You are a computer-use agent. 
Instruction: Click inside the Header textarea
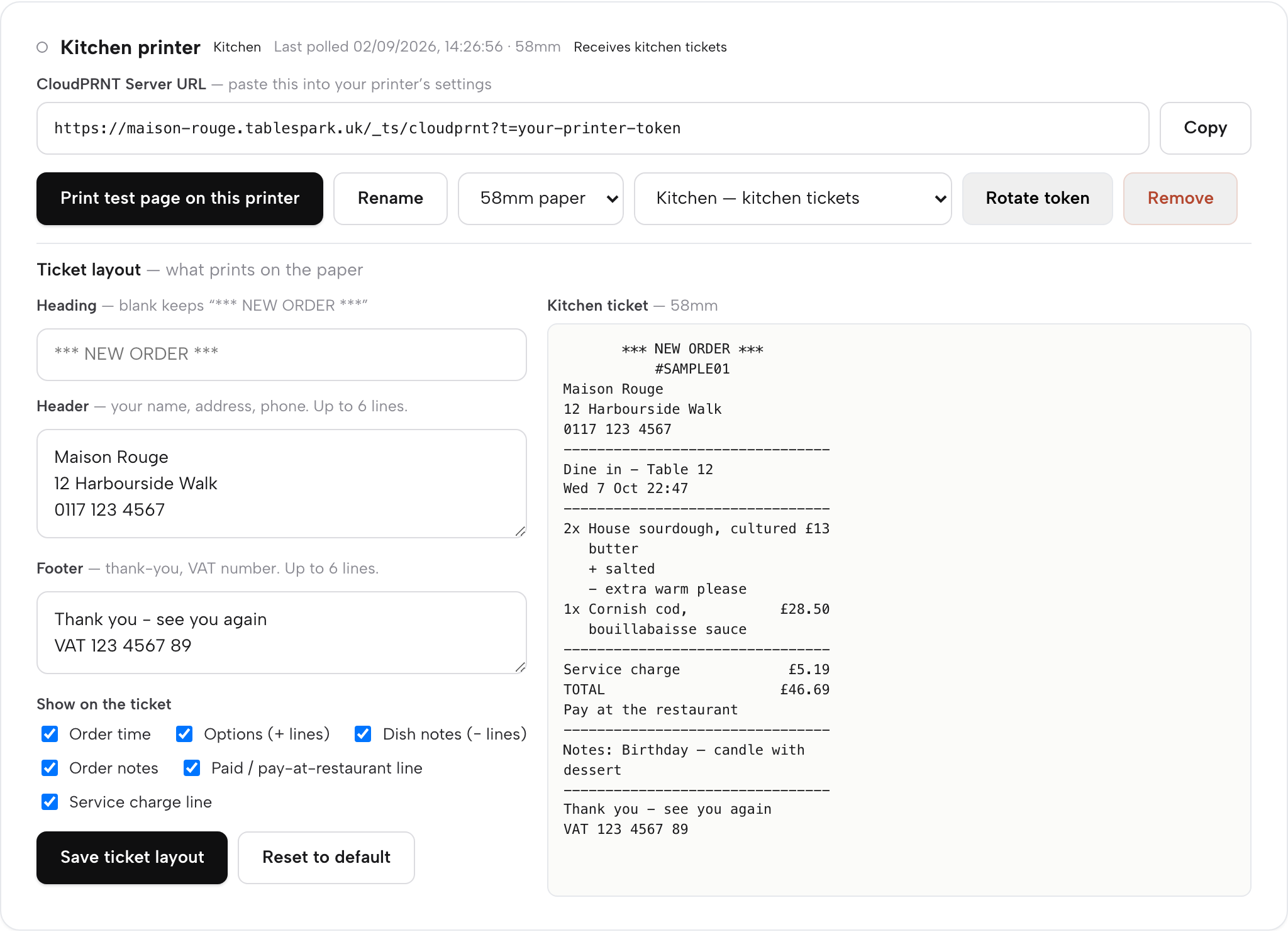coord(282,484)
